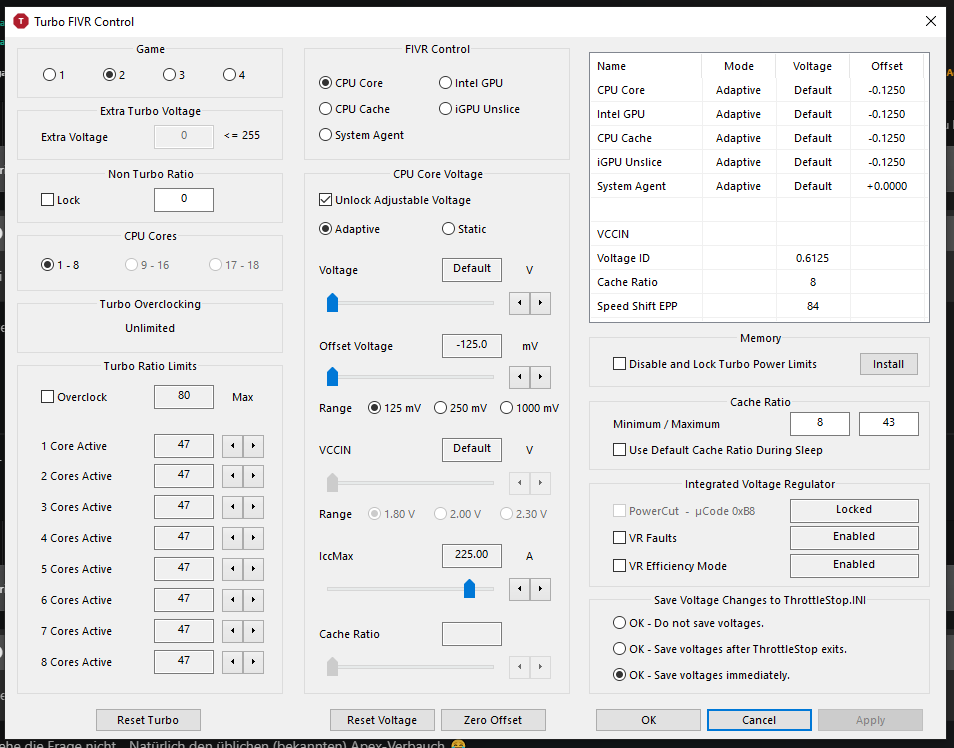This screenshot has height=748, width=954.
Task: Select the CPU Core row in table
Action: click(x=757, y=90)
